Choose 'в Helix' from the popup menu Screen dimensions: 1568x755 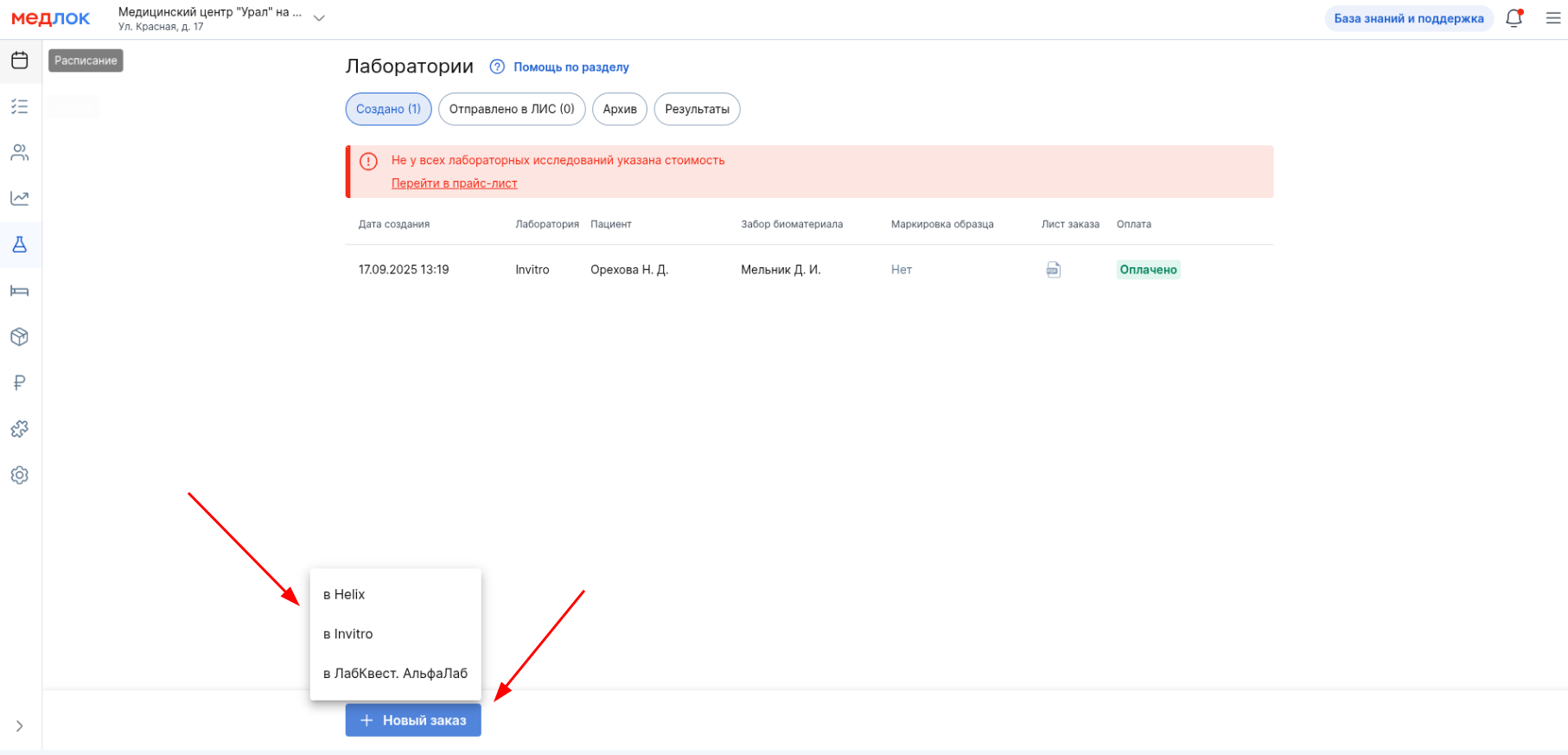point(344,595)
